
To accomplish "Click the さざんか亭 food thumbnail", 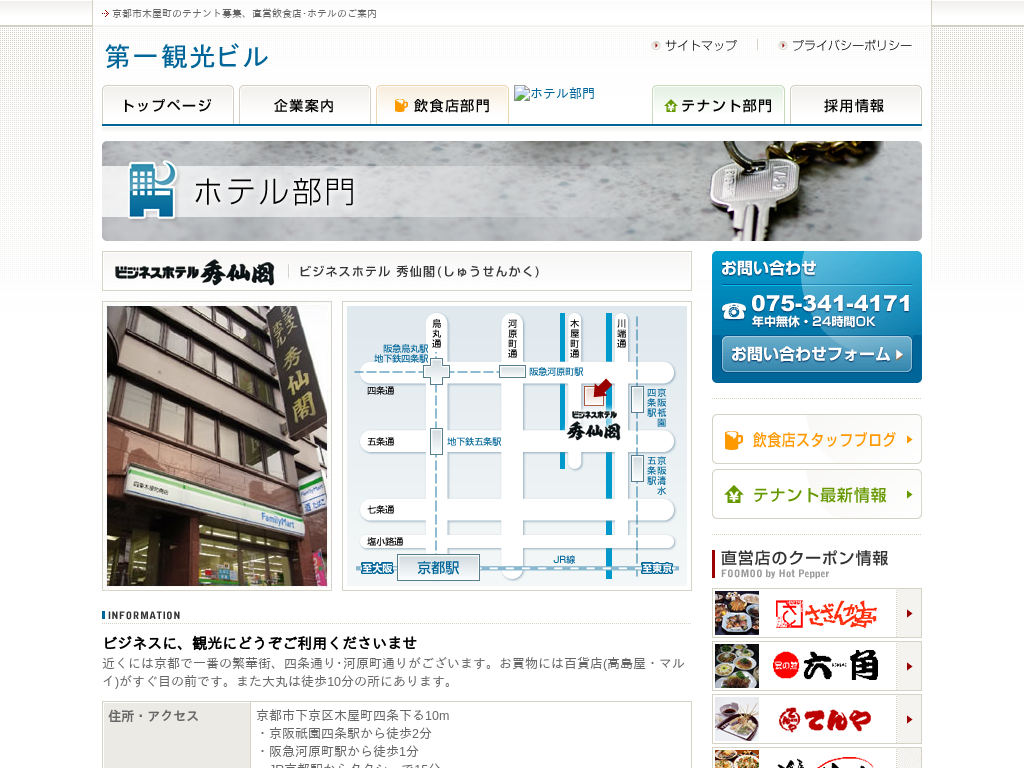I will pos(737,613).
